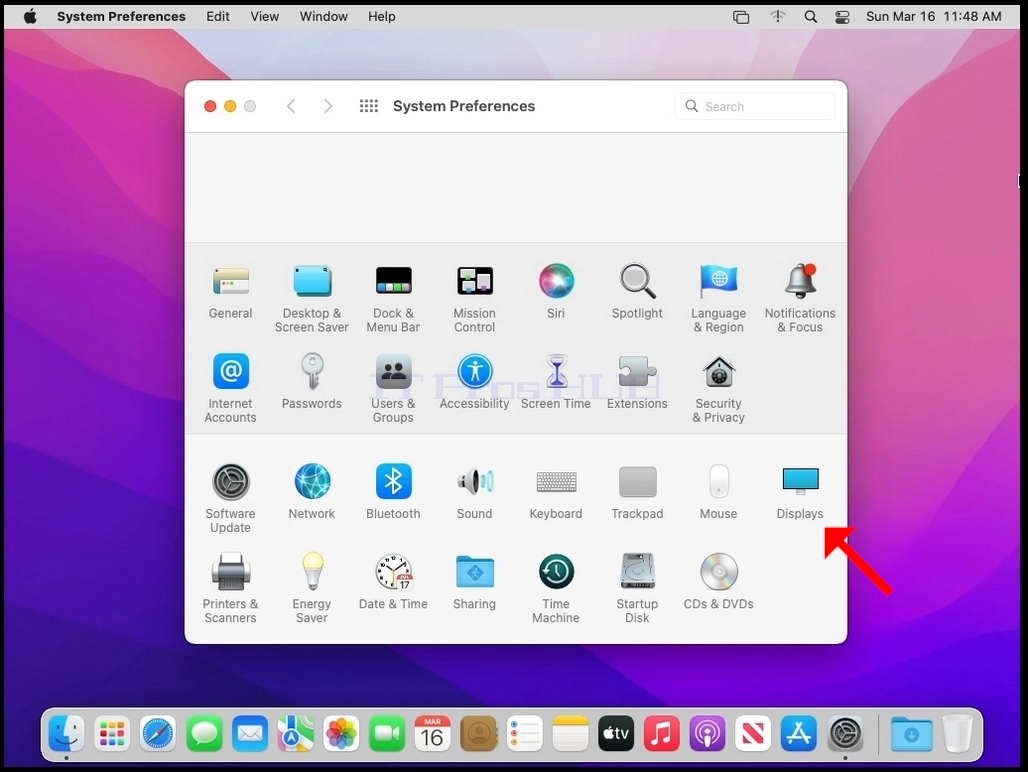Open the Window menu

[323, 16]
